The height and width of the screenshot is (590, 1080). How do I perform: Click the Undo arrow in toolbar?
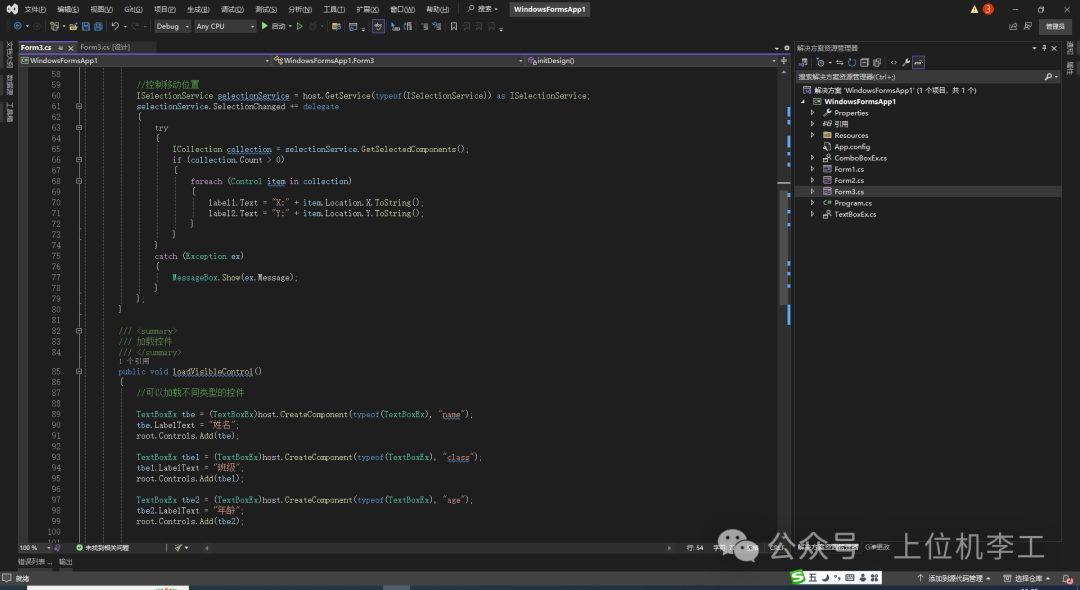pos(115,26)
